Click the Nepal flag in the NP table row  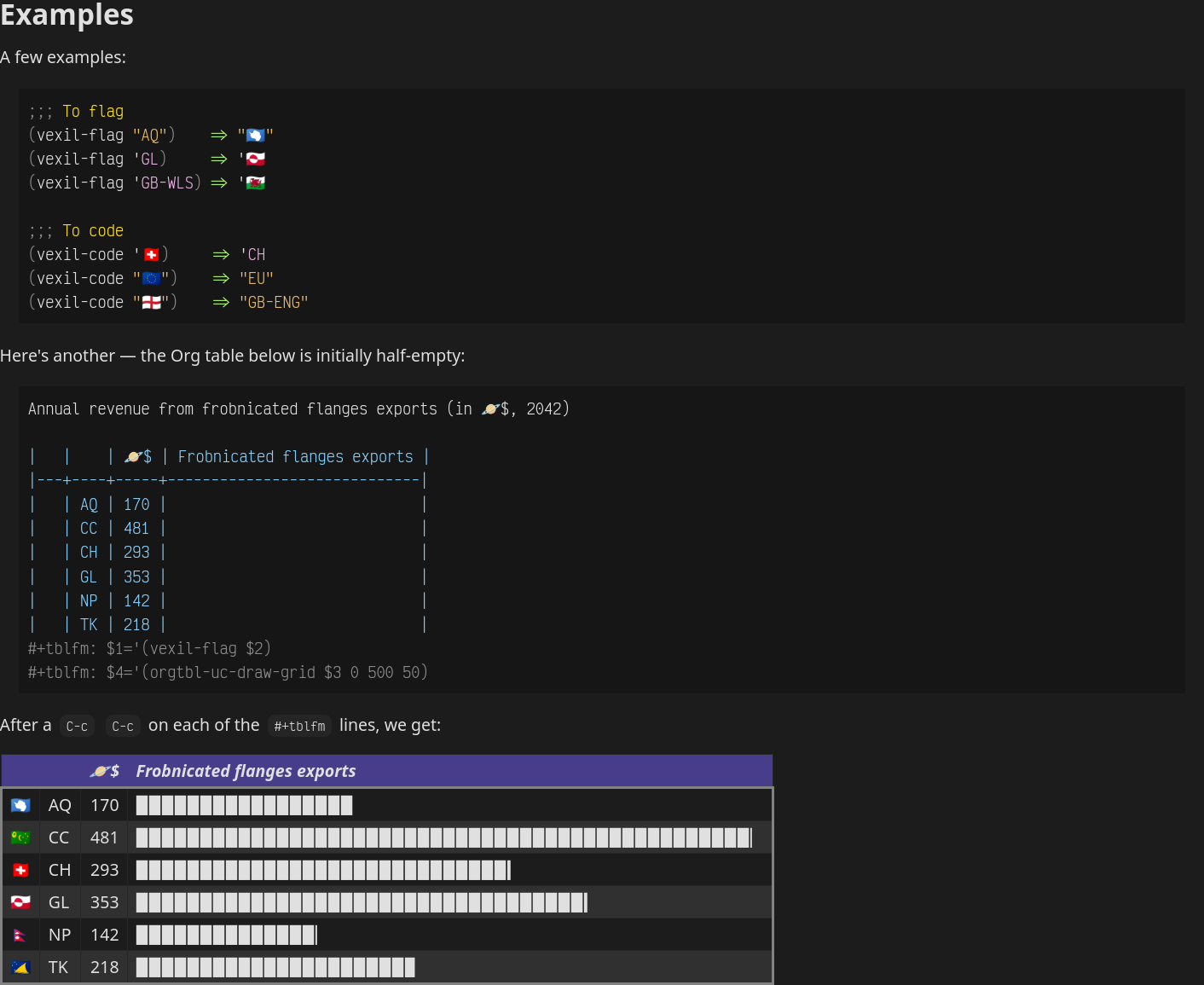coord(20,936)
